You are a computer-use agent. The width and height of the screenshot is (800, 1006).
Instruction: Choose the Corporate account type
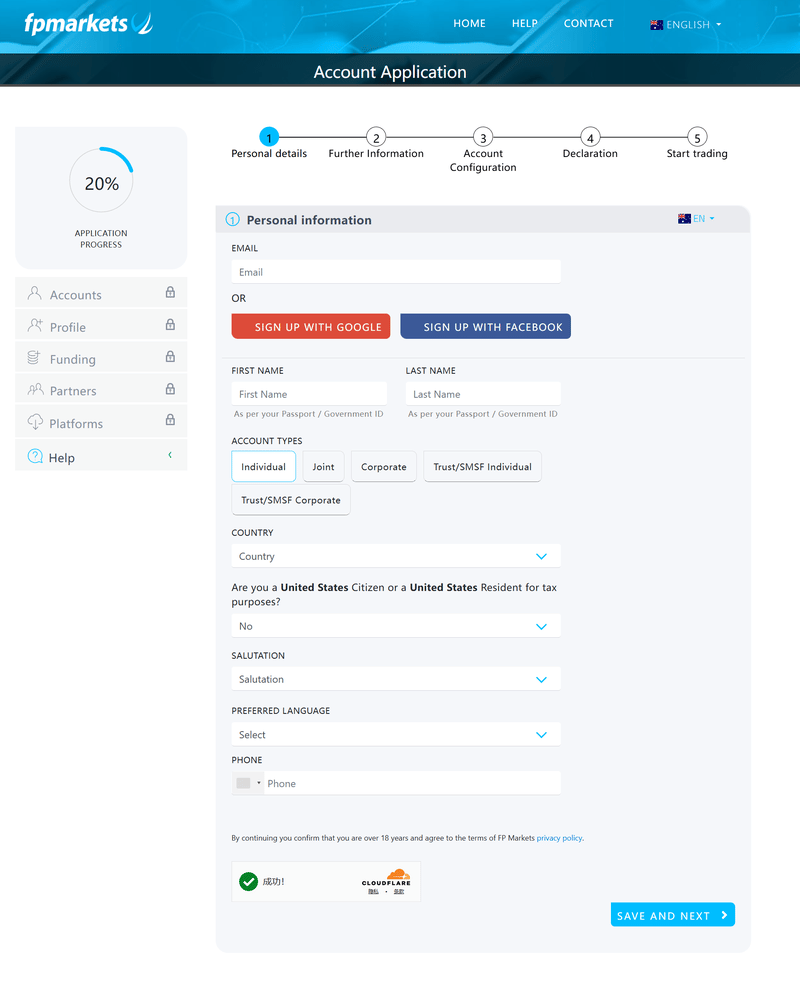384,467
